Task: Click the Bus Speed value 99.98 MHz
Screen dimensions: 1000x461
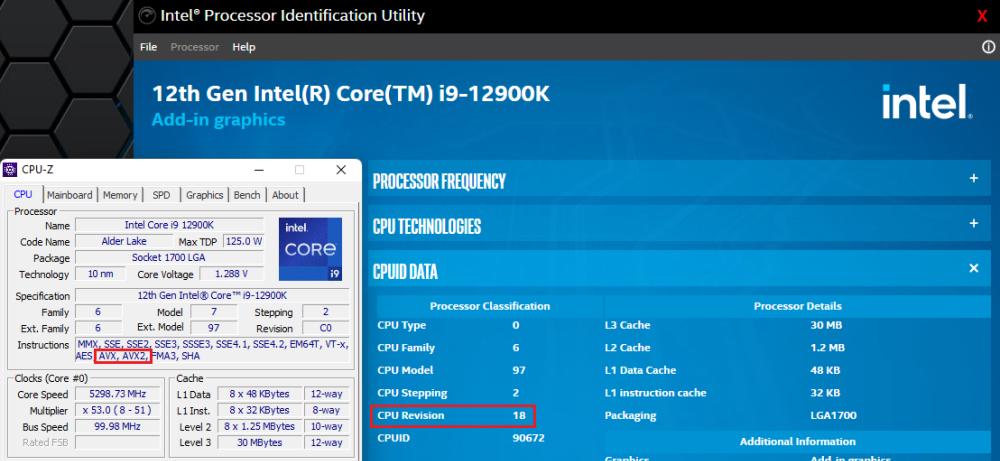Action: pos(118,426)
